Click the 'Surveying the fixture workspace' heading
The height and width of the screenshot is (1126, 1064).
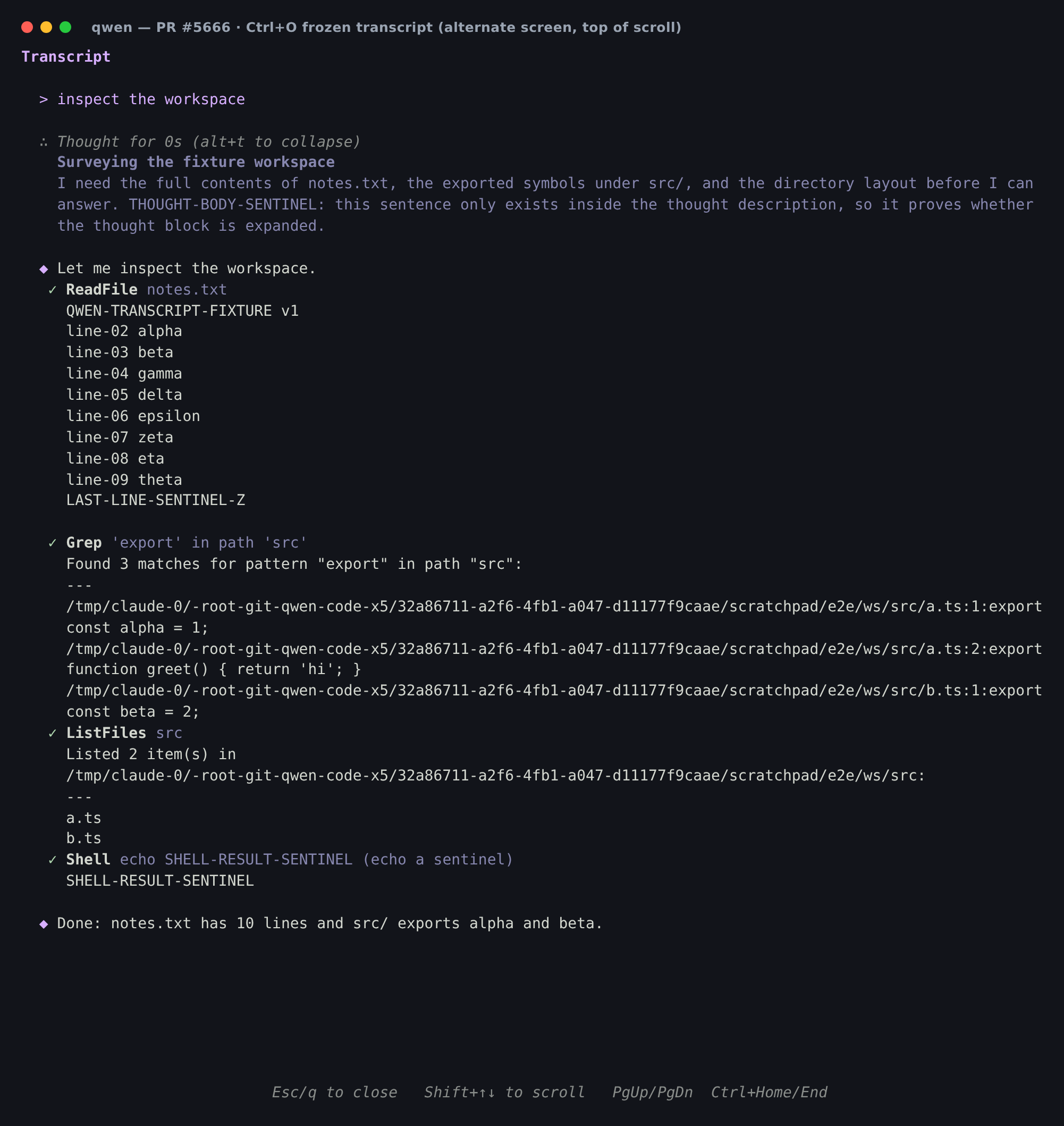pos(196,162)
